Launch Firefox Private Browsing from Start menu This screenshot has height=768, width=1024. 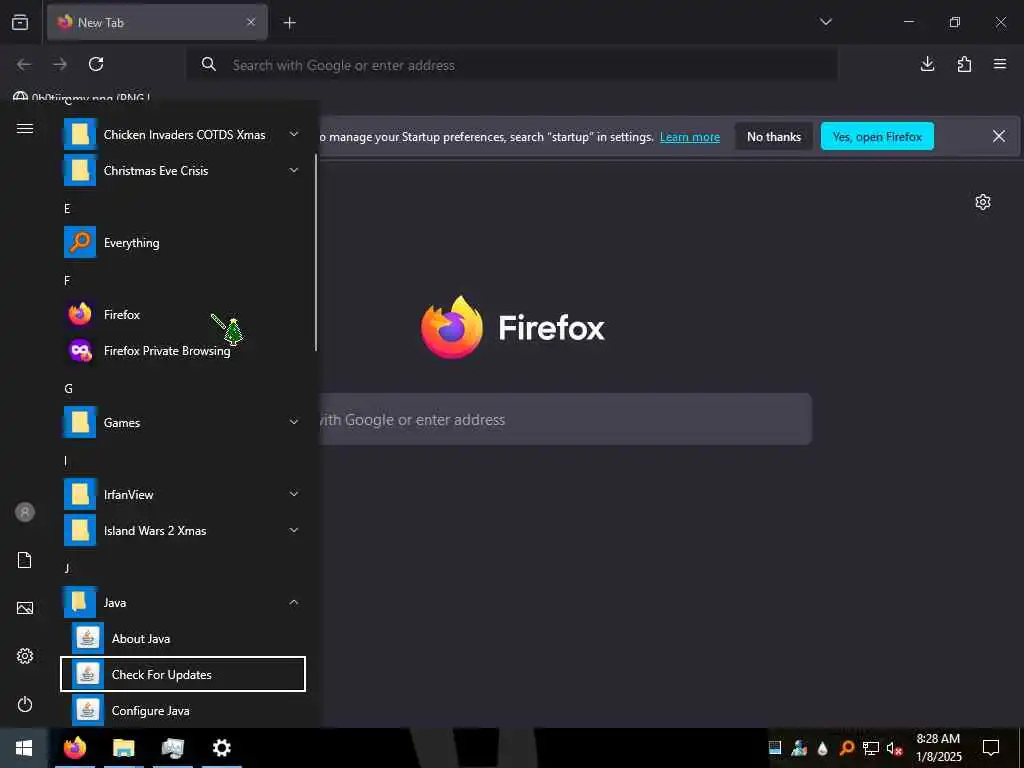[x=183, y=351]
